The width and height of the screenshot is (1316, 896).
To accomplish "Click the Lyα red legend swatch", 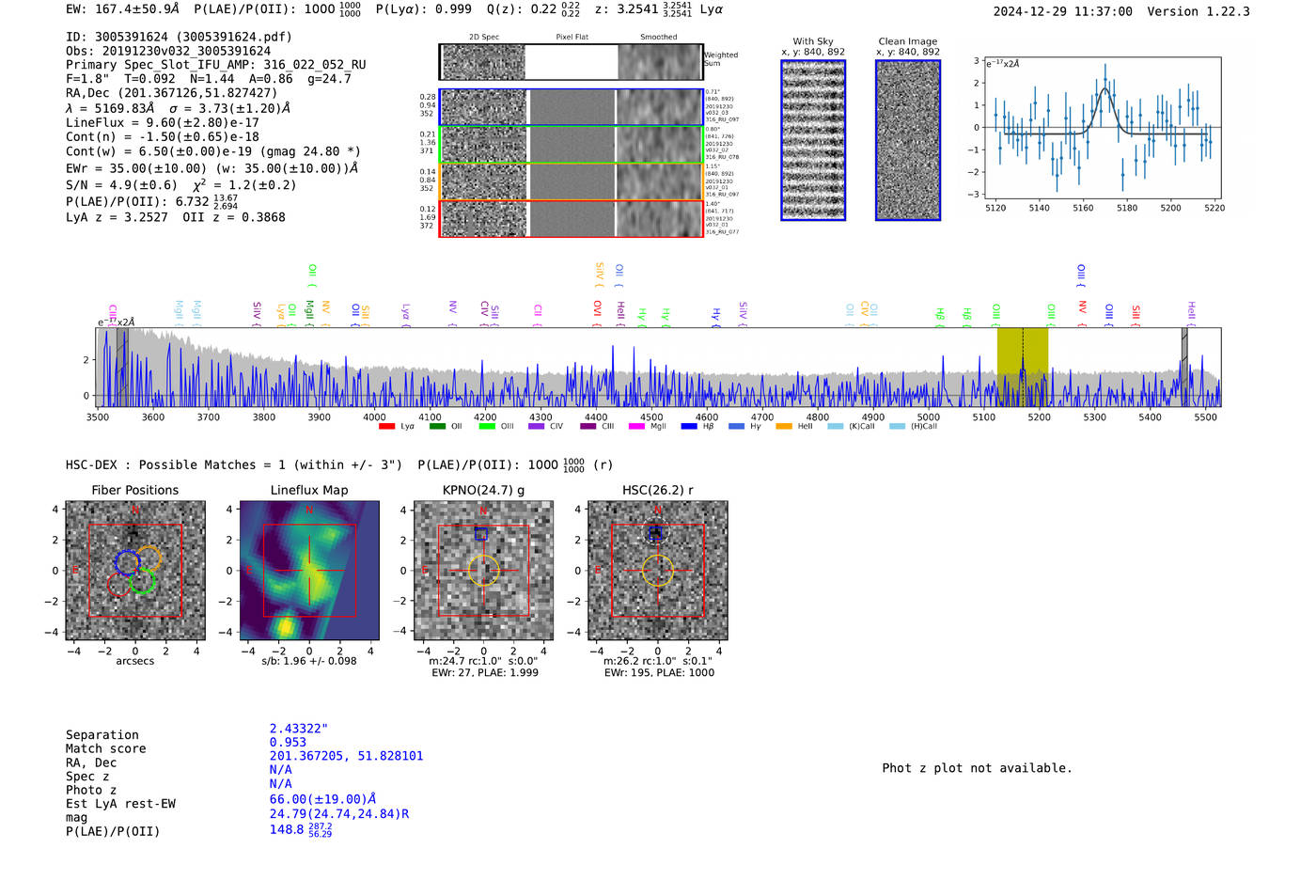I will (x=386, y=426).
